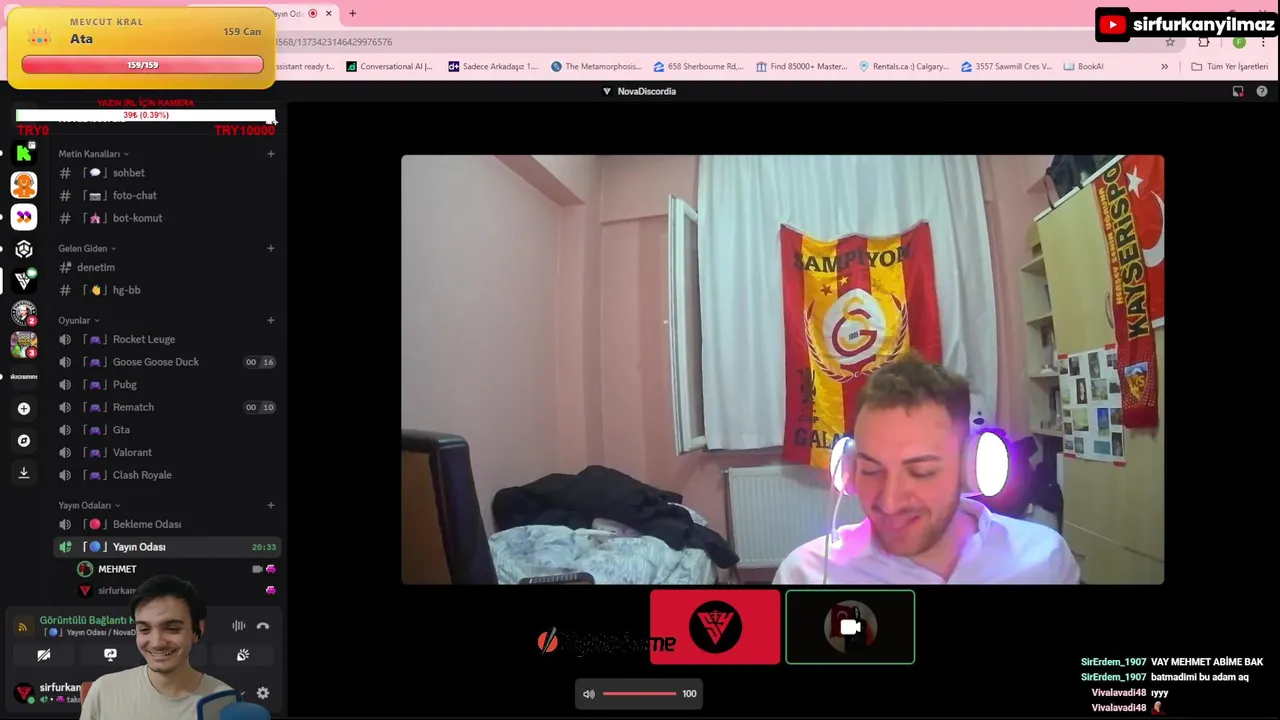1280x720 pixels.
Task: Create channel in Yayın Odaları category
Action: click(x=270, y=505)
